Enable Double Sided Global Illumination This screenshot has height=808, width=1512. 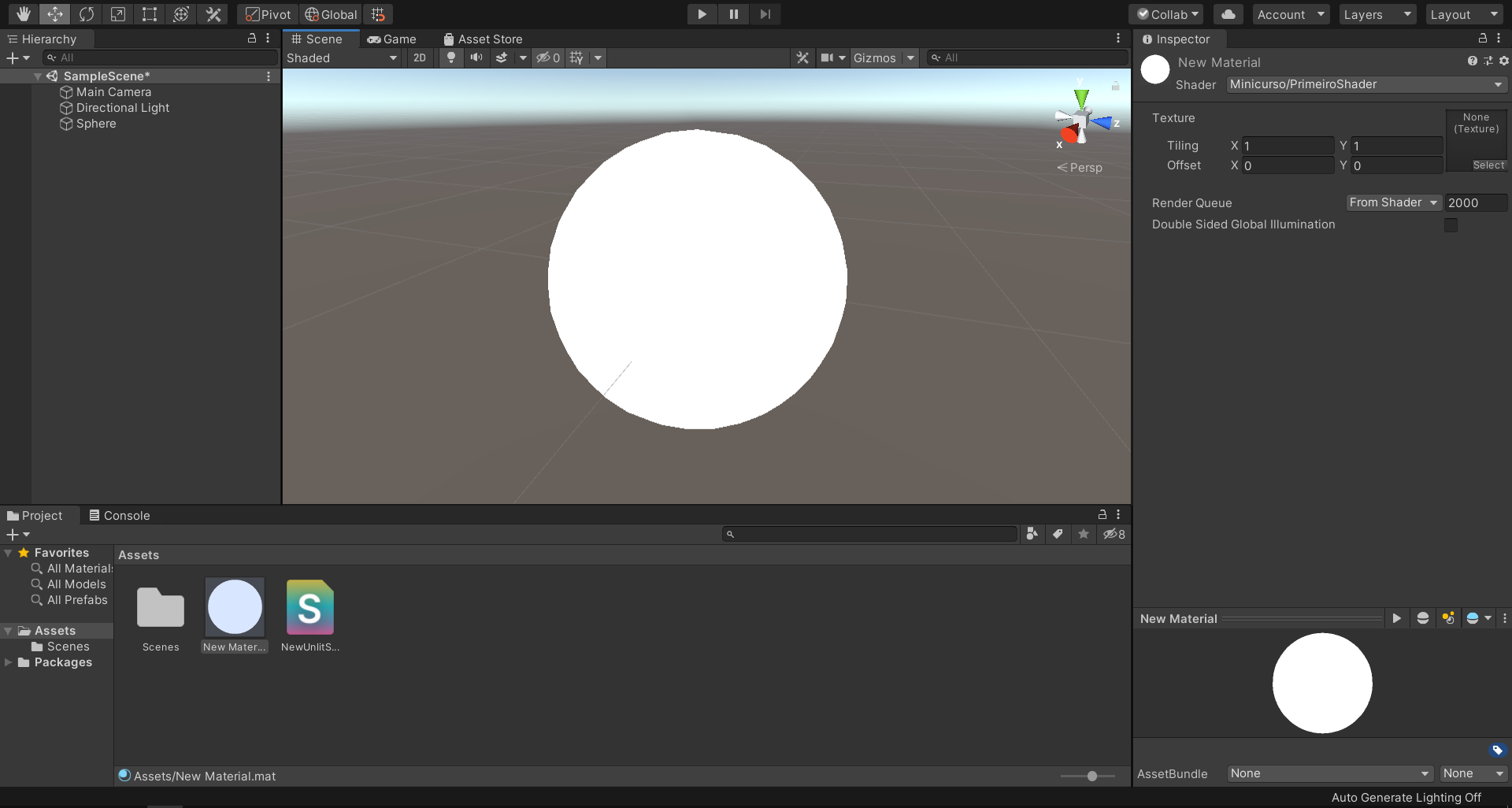tap(1451, 224)
